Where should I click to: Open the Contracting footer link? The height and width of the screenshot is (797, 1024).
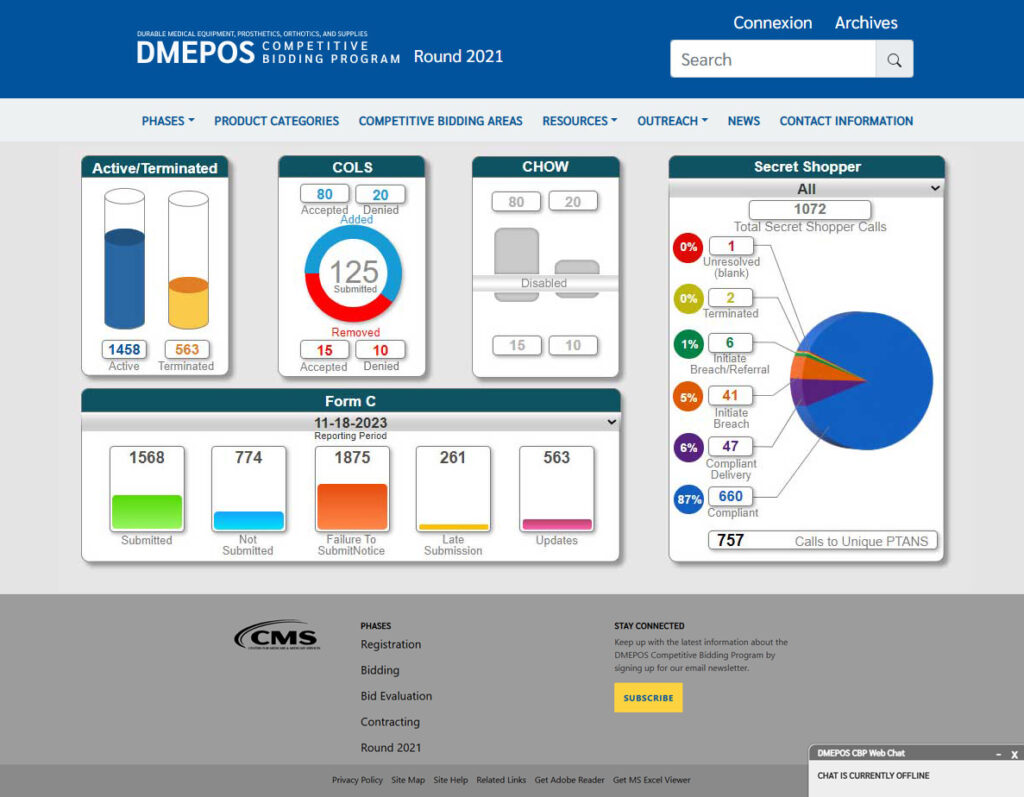pyautogui.click(x=390, y=722)
